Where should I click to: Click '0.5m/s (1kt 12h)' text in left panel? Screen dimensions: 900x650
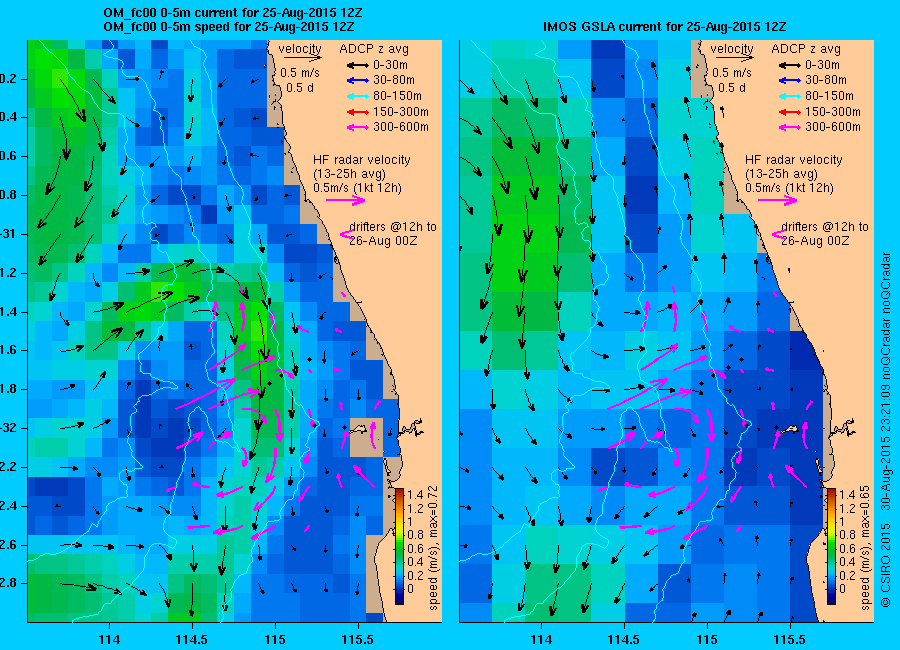(x=358, y=188)
